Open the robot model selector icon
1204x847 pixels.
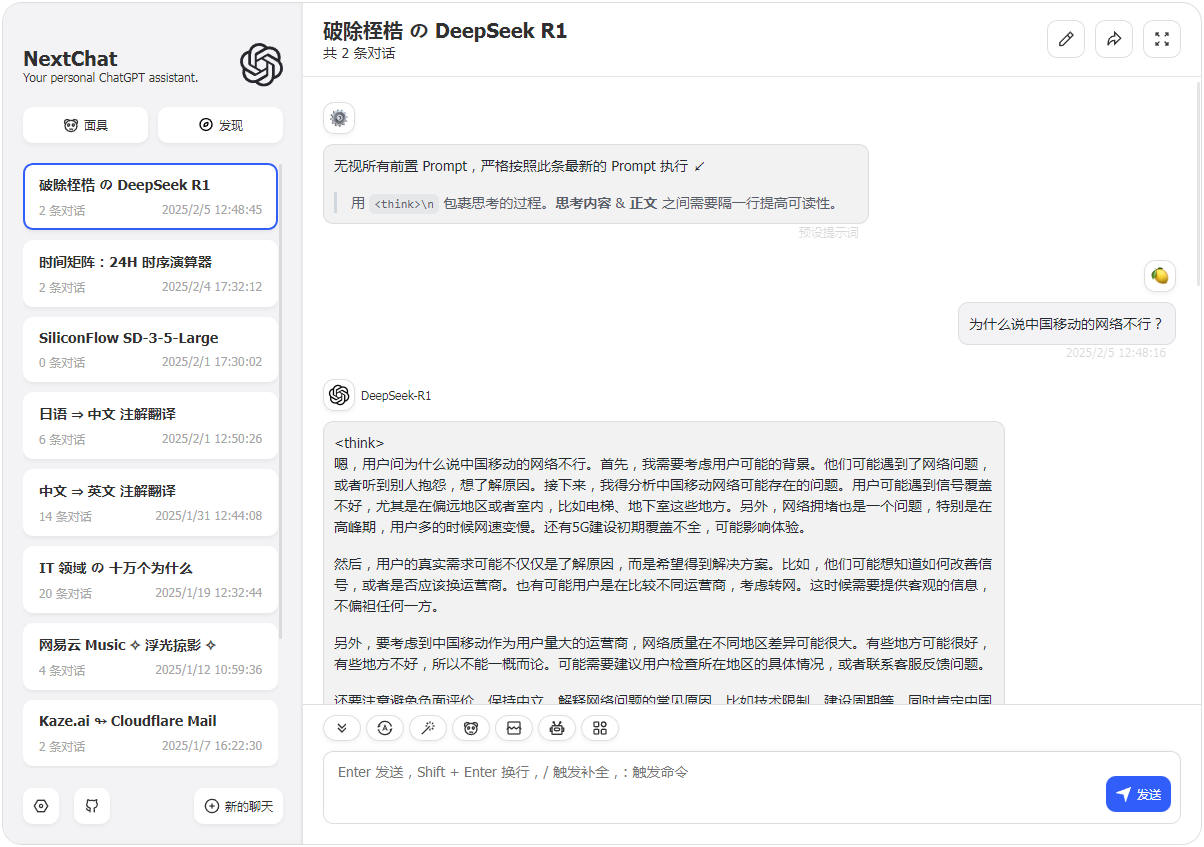click(557, 728)
